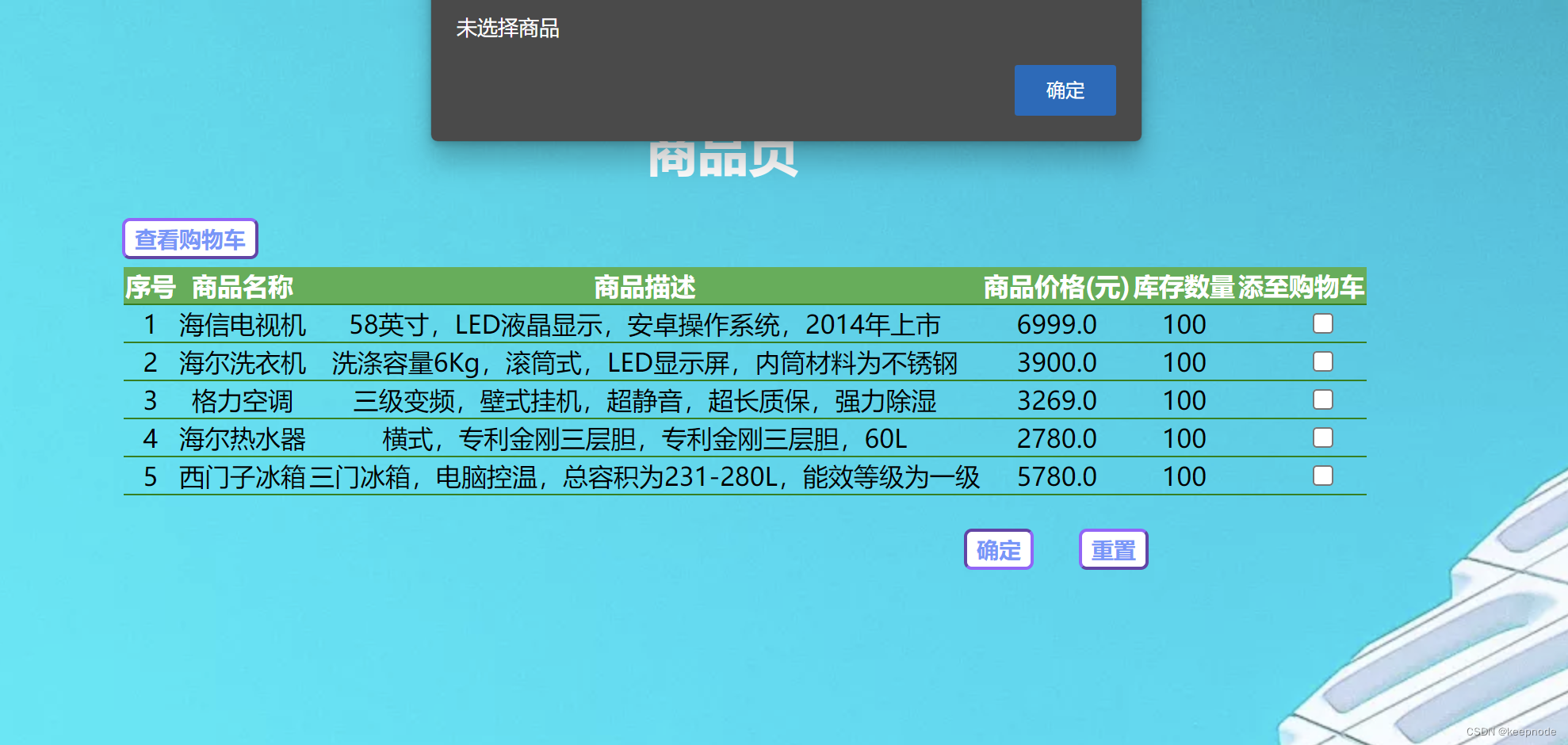
Task: Toggle the cart checkbox for 西门子冰箱
Action: tap(1323, 476)
